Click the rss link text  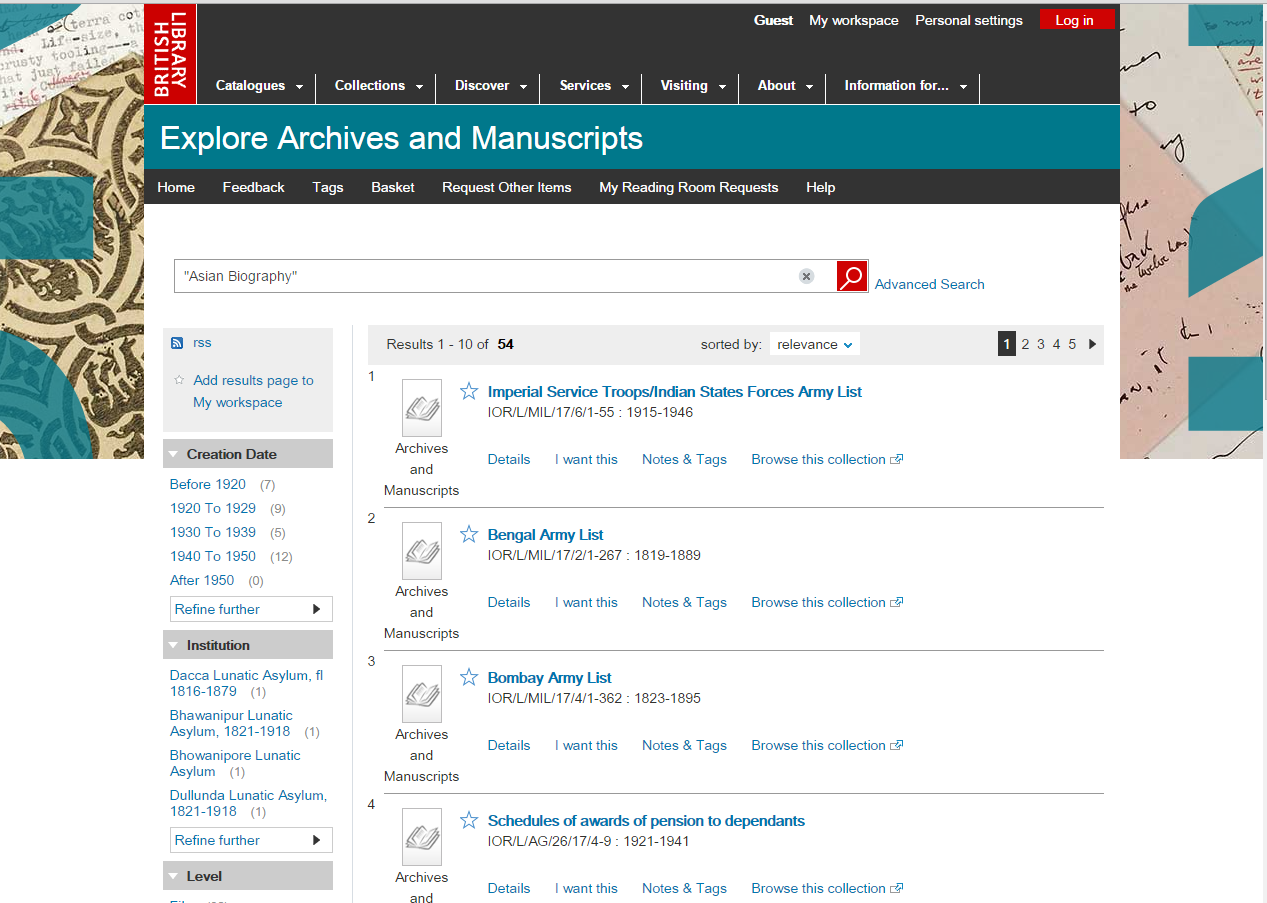202,343
